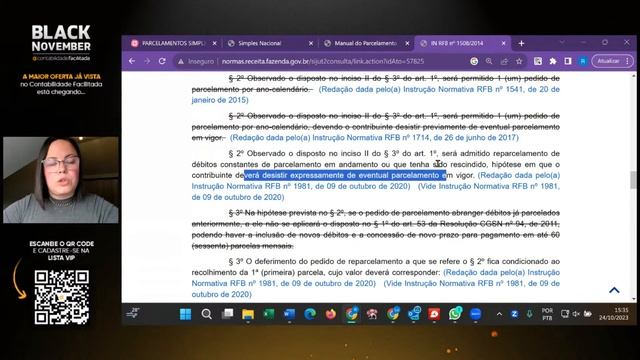Select the IN RFB nº 1508/2014 tab
Image resolution: width=640 pixels, height=360 pixels.
[x=457, y=43]
